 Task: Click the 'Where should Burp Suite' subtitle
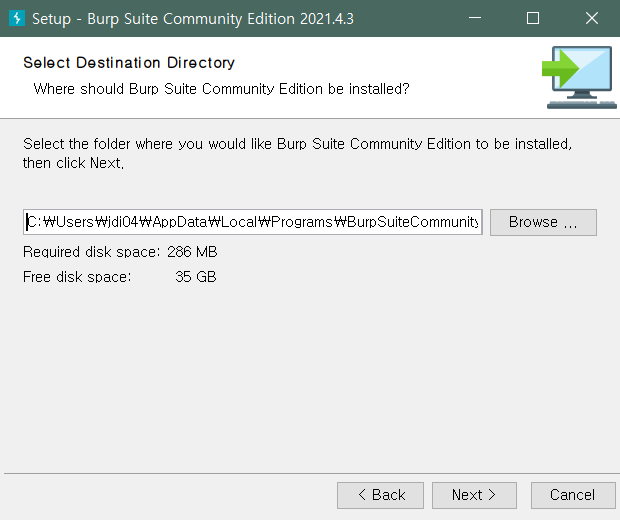coord(221,89)
